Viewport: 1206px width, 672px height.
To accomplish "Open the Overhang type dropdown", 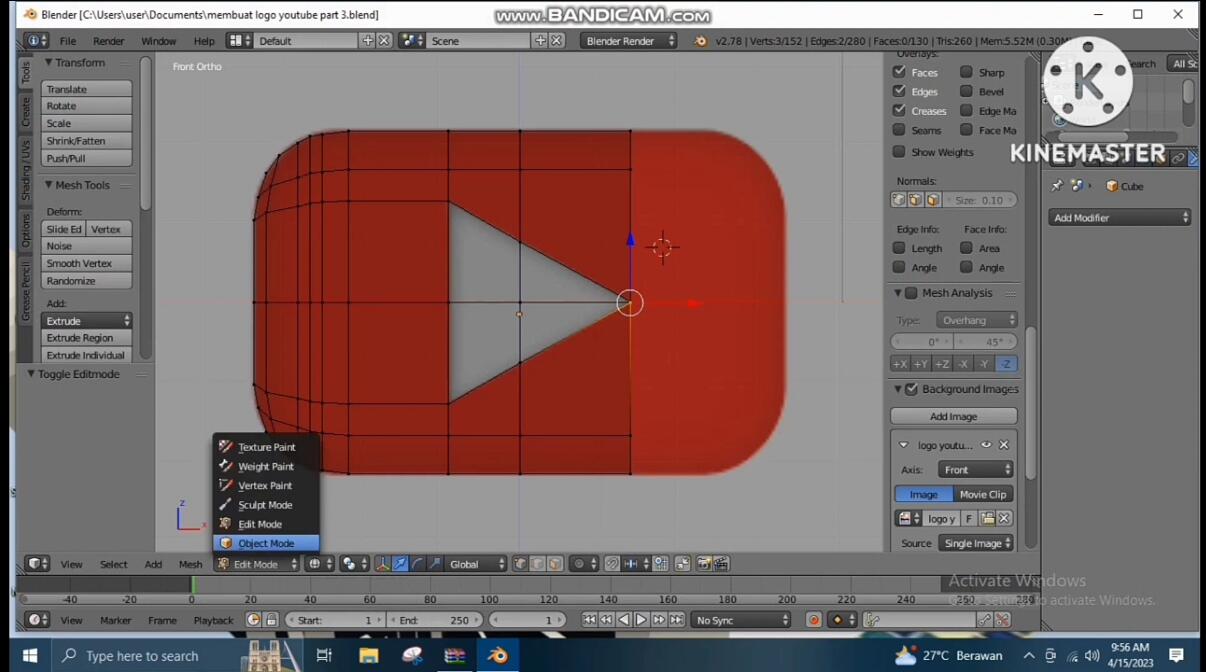I will click(977, 320).
